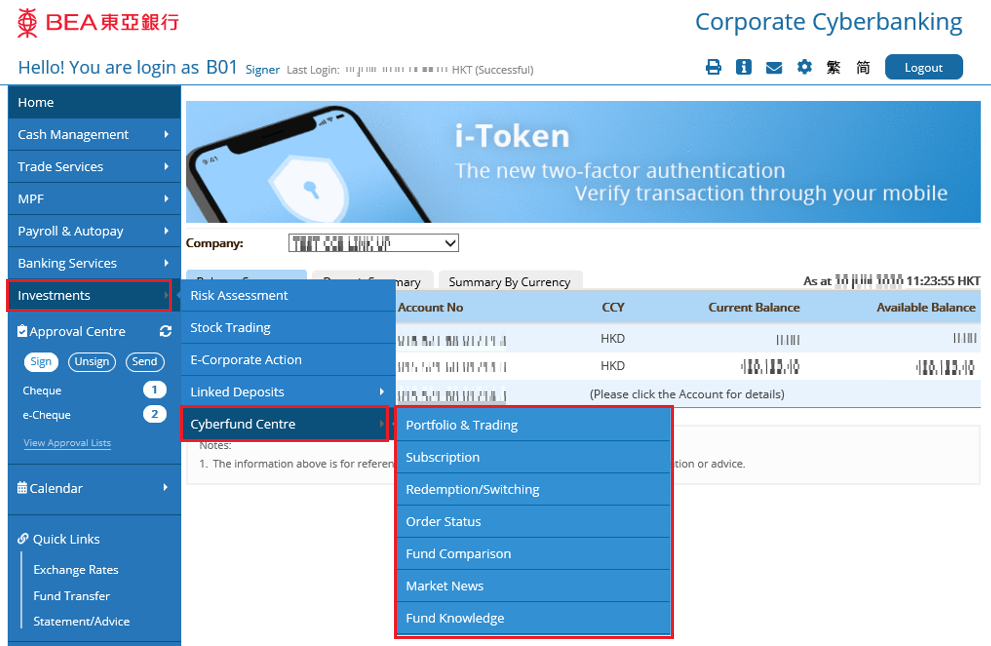Open Fund Transfer quick link
This screenshot has width=991, height=646.
point(71,595)
